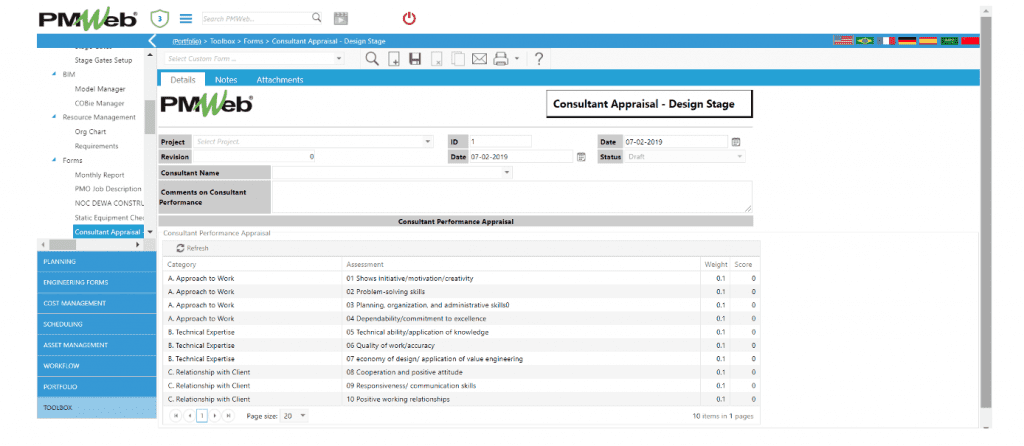Open the shield notifications badge showing 3
This screenshot has width=1024, height=446.
point(159,18)
